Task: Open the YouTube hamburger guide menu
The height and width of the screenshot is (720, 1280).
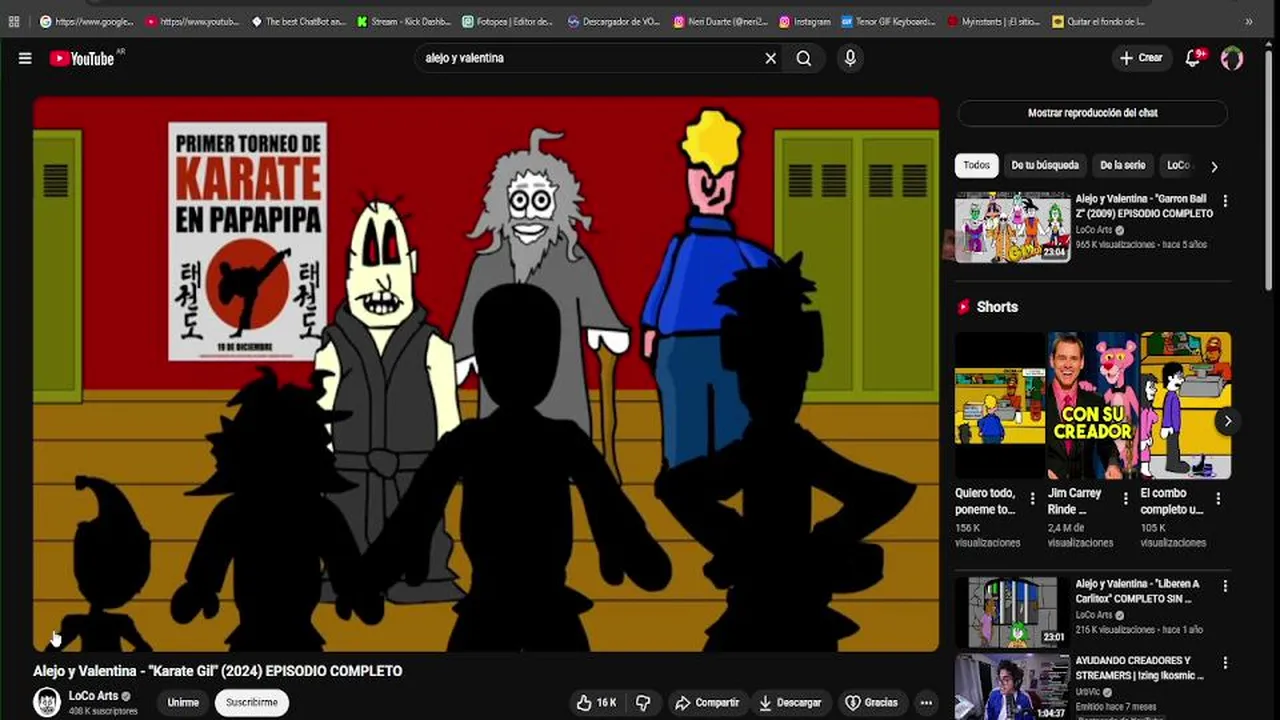Action: tap(25, 58)
